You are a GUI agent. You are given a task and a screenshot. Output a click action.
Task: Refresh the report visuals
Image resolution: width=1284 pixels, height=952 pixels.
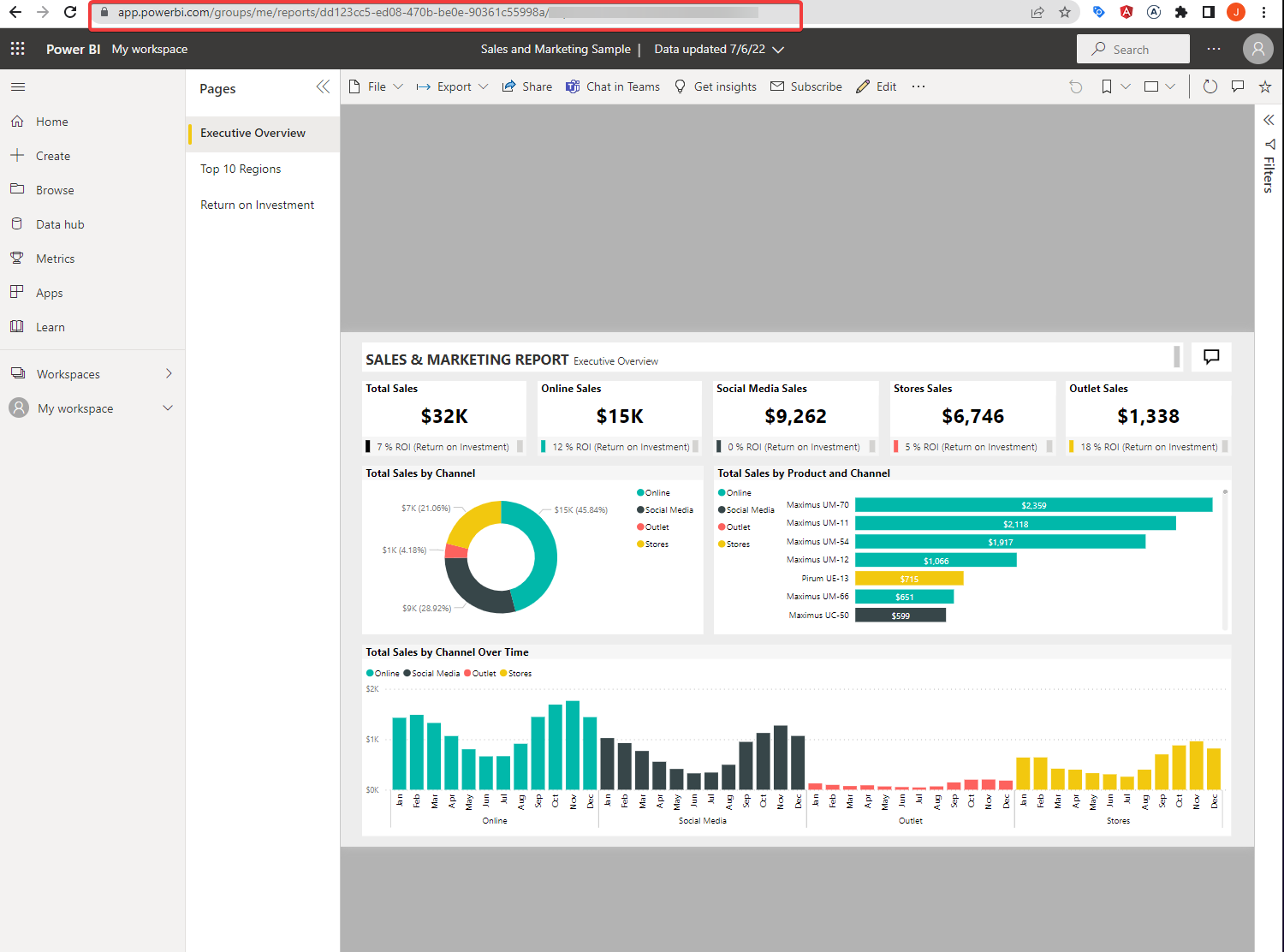coord(1210,86)
